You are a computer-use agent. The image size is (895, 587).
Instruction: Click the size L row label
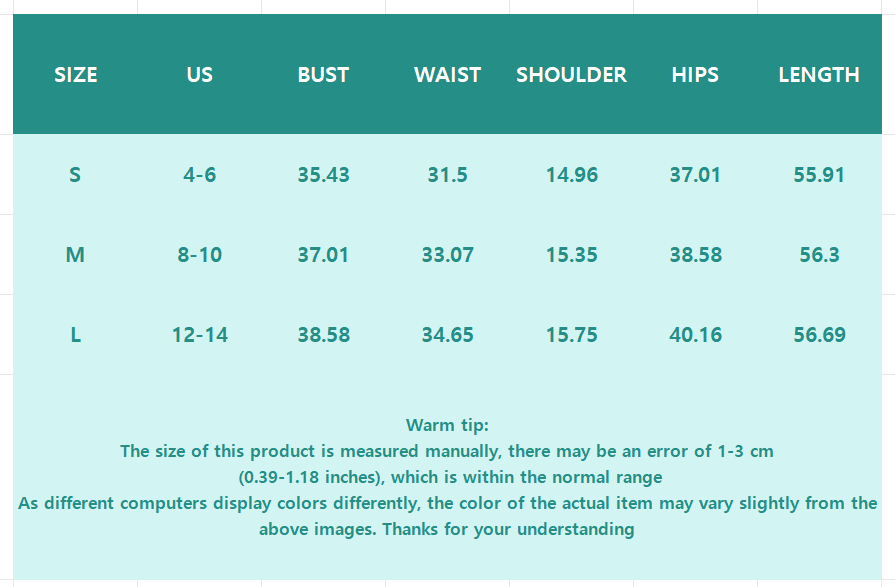click(x=75, y=335)
